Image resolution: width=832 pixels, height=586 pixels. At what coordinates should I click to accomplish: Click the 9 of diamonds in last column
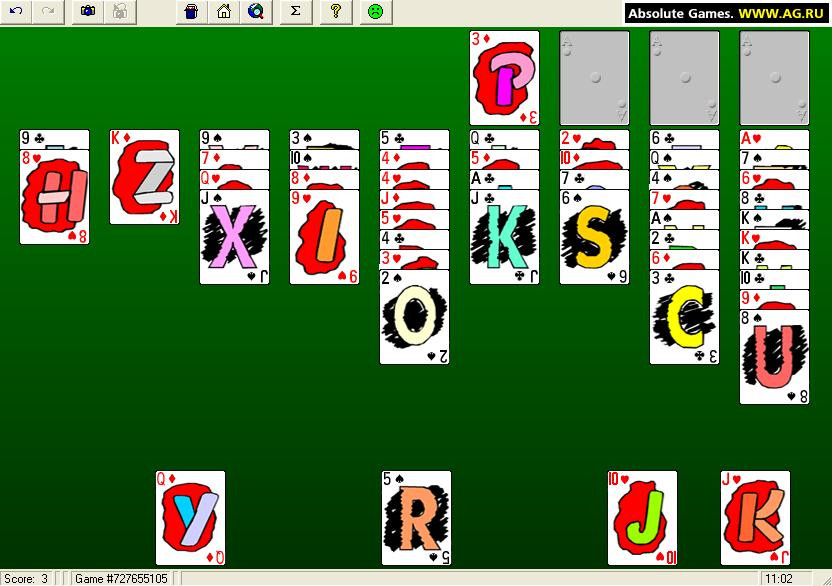point(775,300)
